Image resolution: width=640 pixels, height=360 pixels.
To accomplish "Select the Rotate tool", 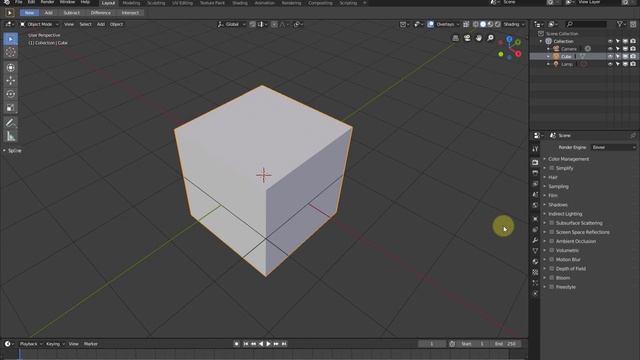I will pos(11,94).
